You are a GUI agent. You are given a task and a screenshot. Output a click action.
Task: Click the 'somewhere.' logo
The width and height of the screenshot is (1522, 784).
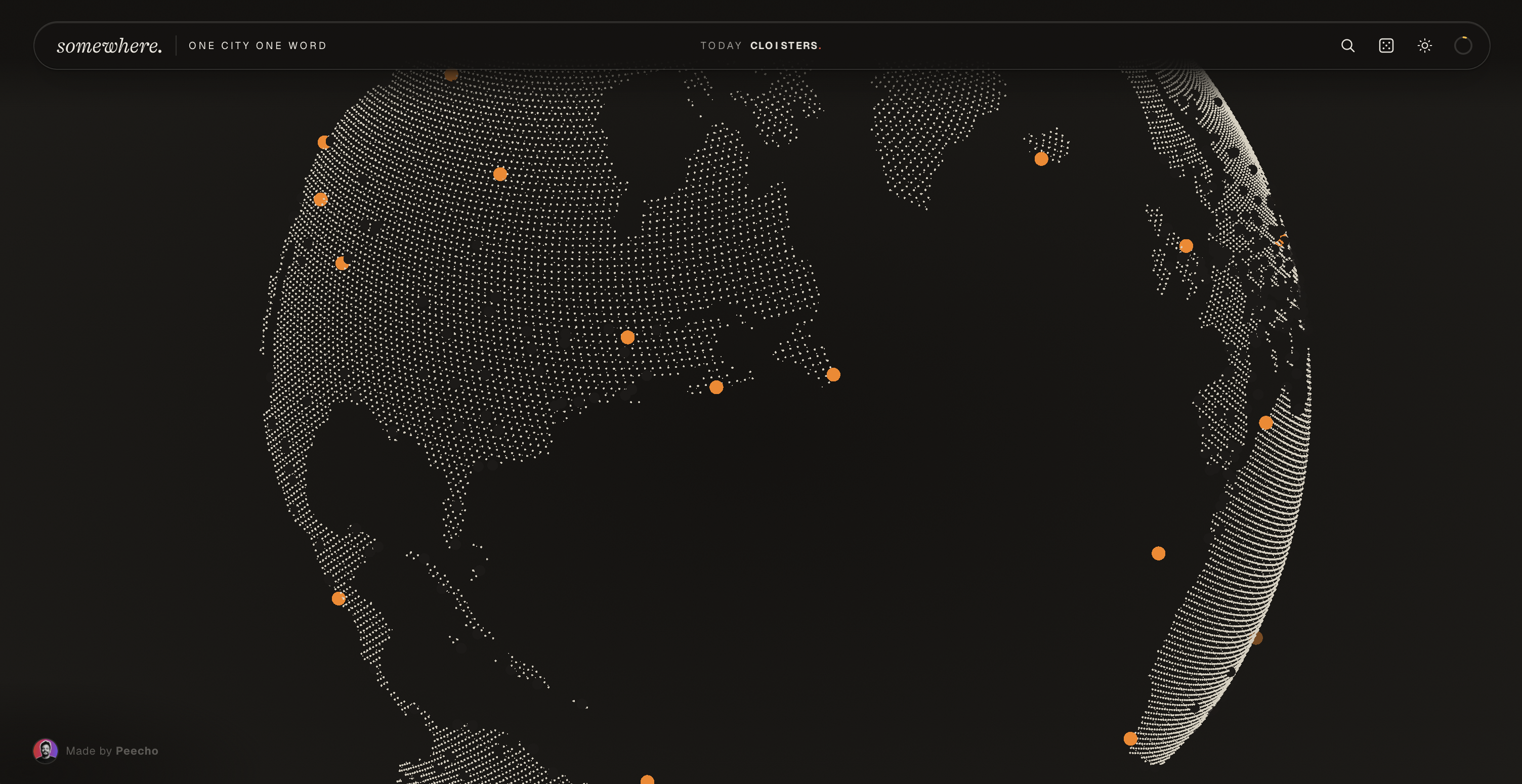point(109,46)
